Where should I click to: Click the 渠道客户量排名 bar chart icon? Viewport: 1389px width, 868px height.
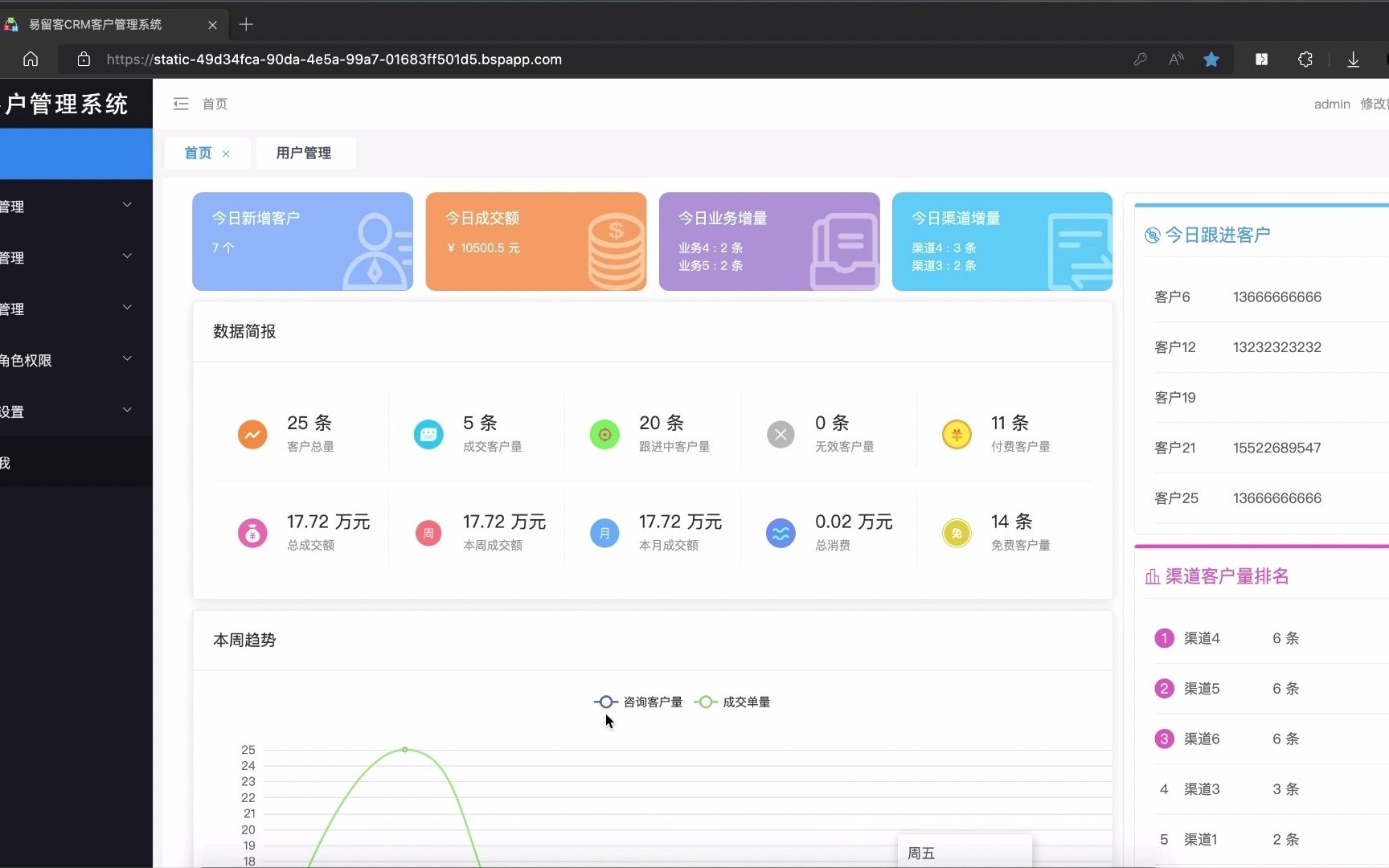coord(1152,576)
